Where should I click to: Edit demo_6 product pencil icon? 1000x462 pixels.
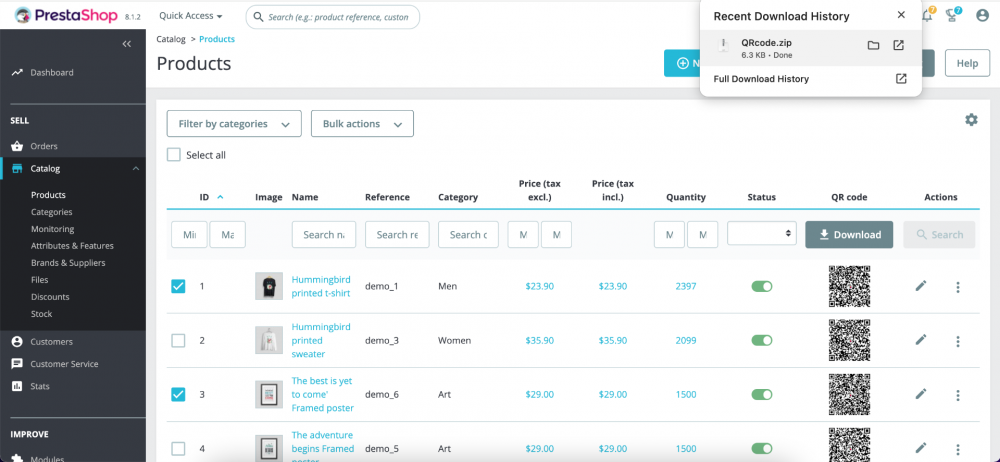pyautogui.click(x=920, y=394)
